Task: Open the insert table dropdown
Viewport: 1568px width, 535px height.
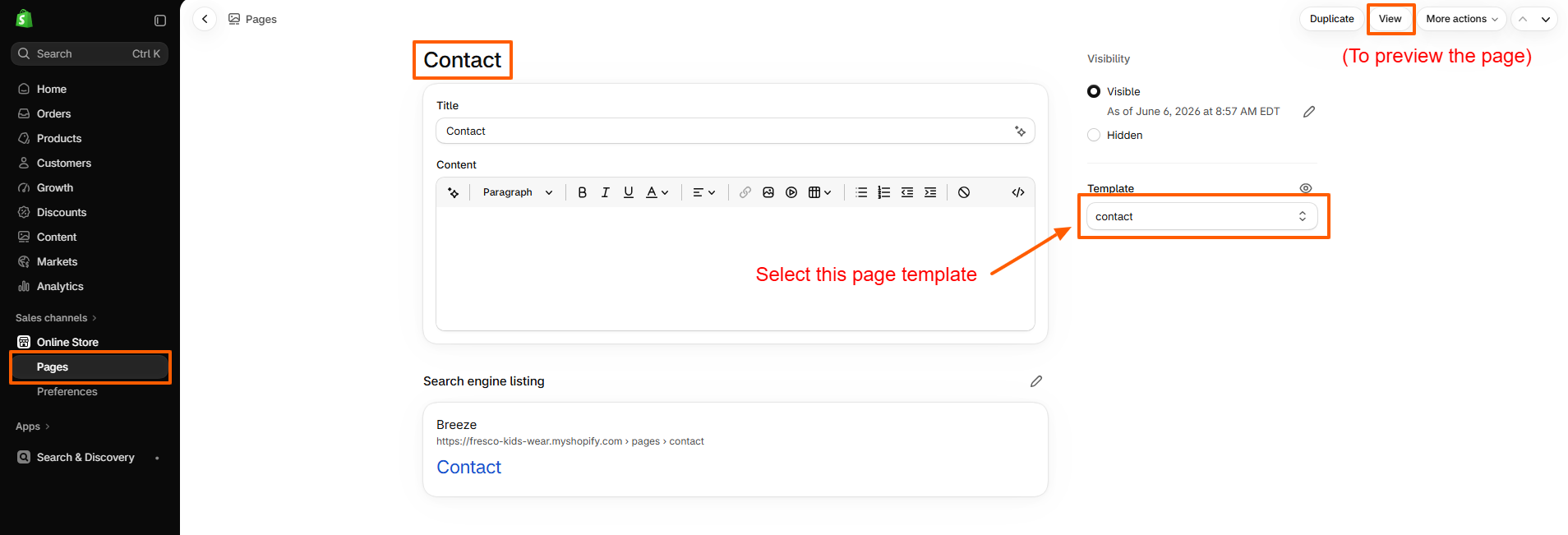Action: [x=820, y=192]
